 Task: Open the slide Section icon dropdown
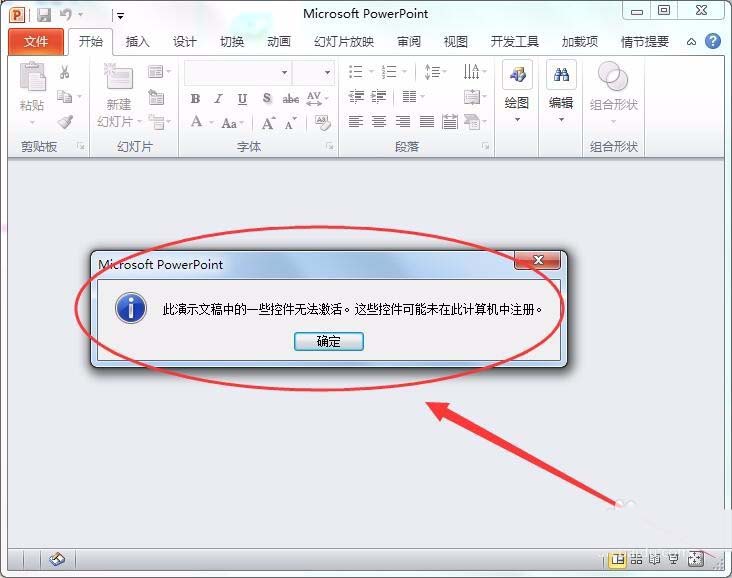coord(159,122)
